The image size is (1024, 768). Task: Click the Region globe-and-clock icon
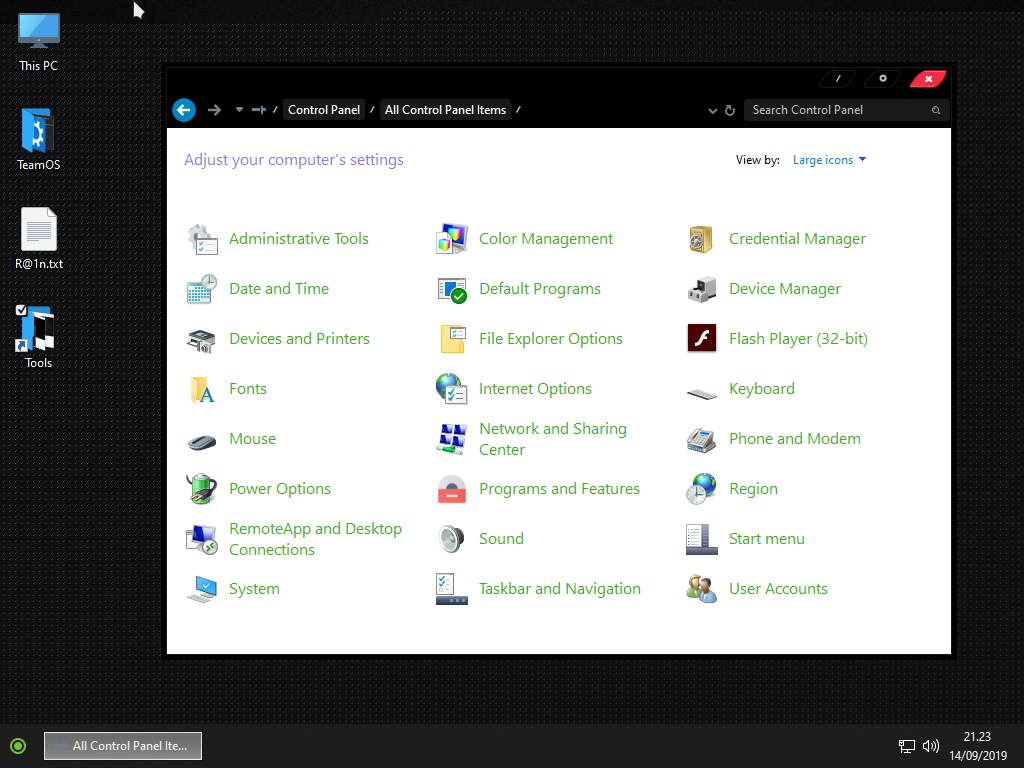coord(701,489)
